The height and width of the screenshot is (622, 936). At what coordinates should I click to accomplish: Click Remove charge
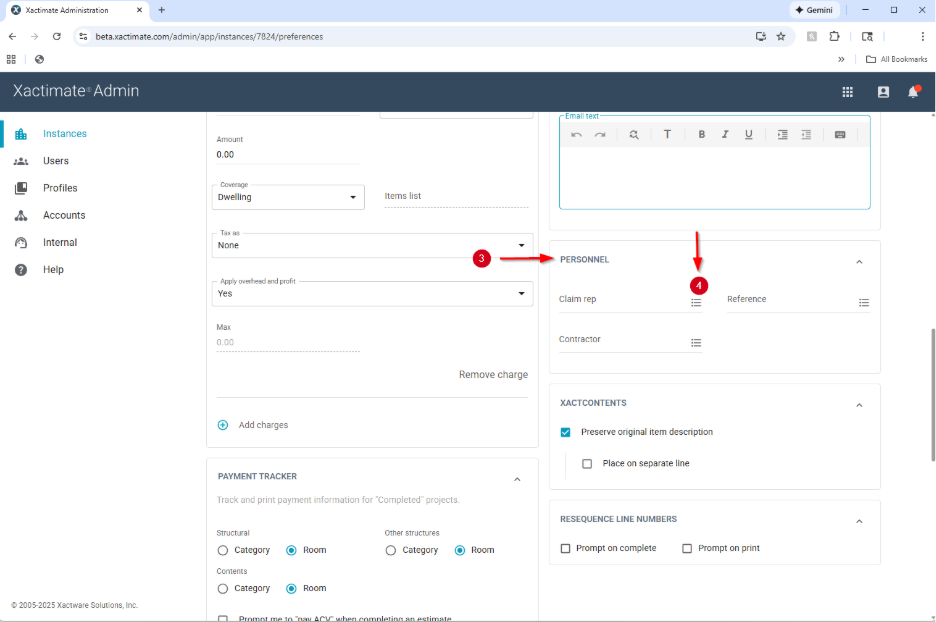(x=493, y=375)
